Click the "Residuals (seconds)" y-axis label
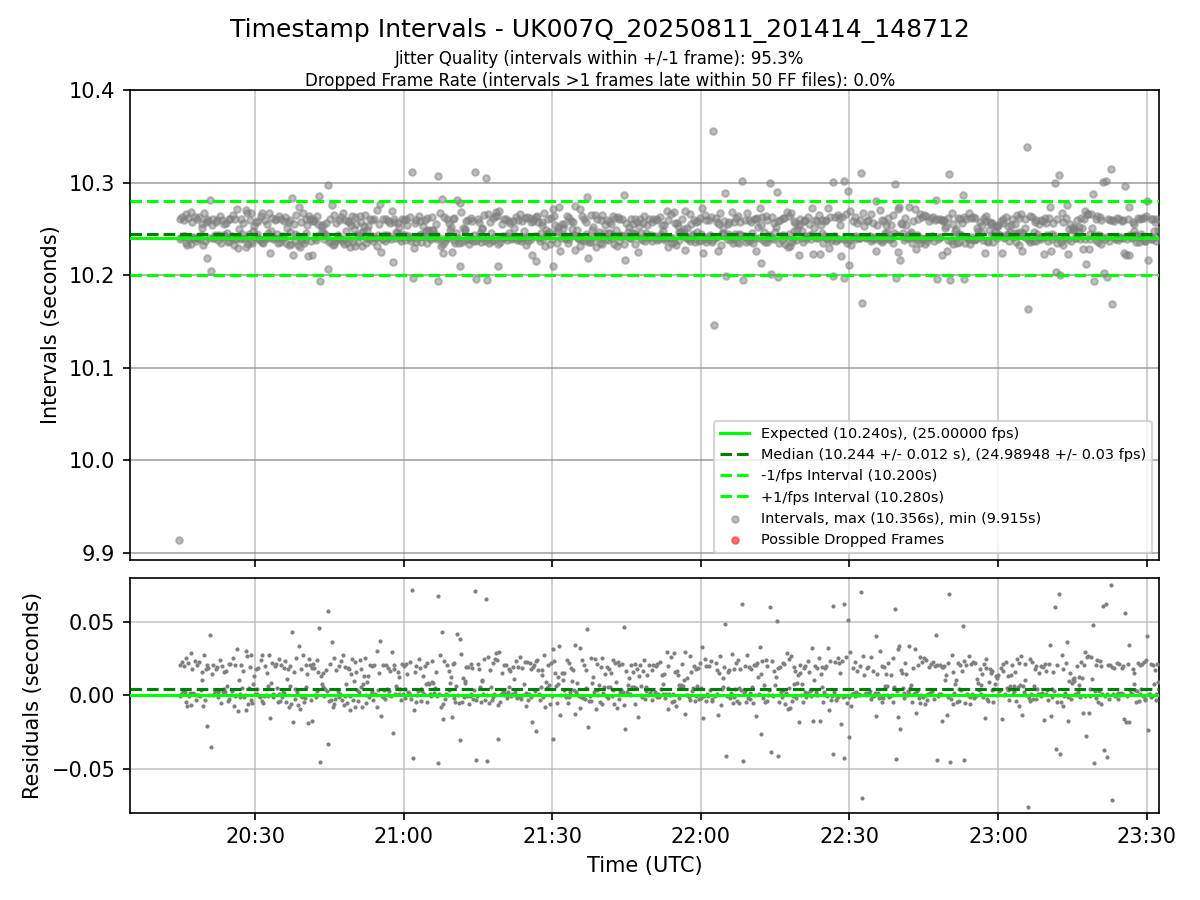 pos(32,696)
